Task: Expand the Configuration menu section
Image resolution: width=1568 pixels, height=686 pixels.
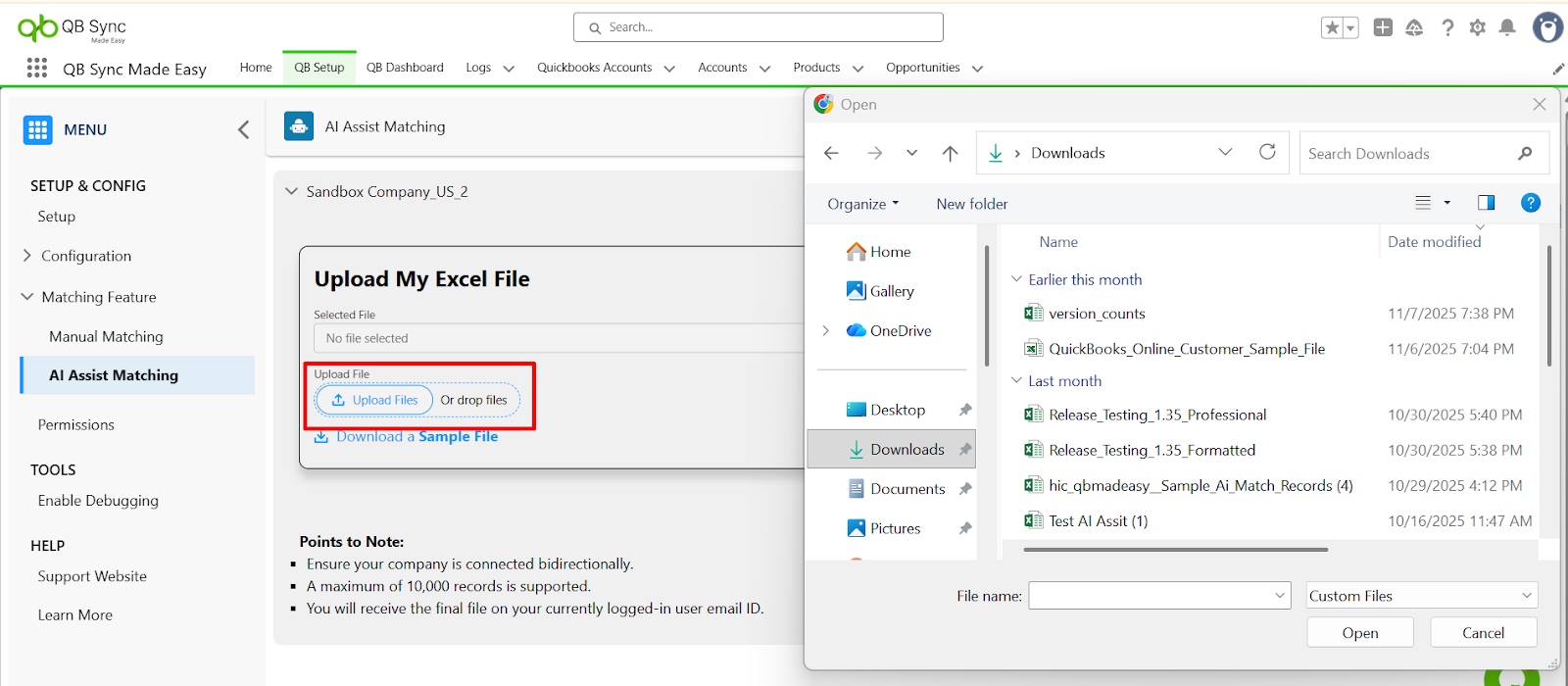Action: 26,256
